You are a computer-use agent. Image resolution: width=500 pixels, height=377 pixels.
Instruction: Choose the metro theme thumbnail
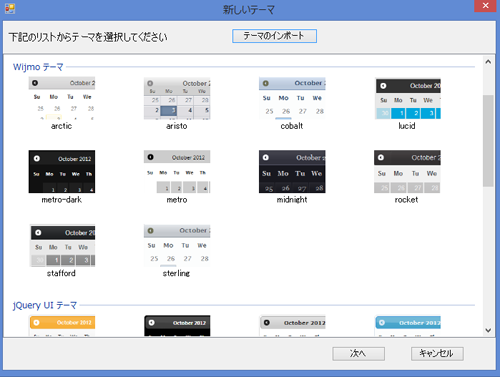(x=177, y=171)
